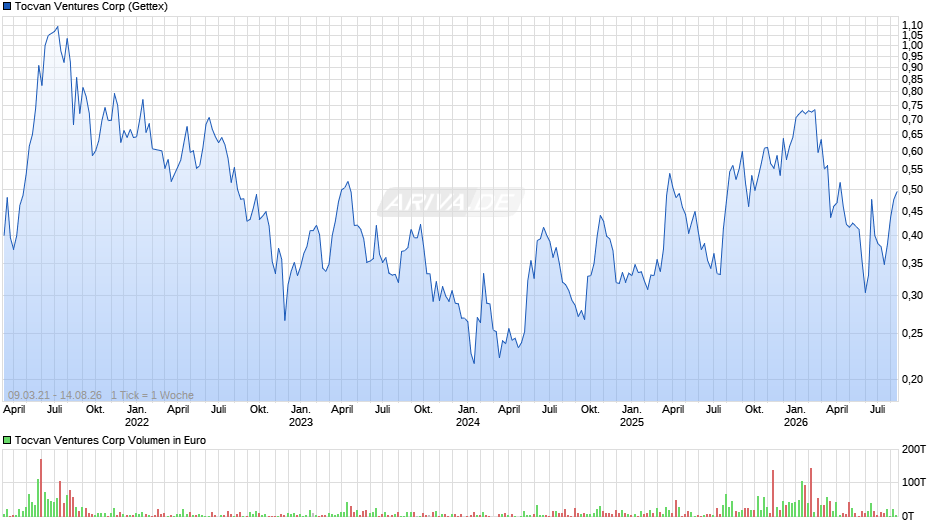This screenshot has width=940, height=526.
Task: Click the '1 Tick = 1 Woche' label
Action: (152, 395)
